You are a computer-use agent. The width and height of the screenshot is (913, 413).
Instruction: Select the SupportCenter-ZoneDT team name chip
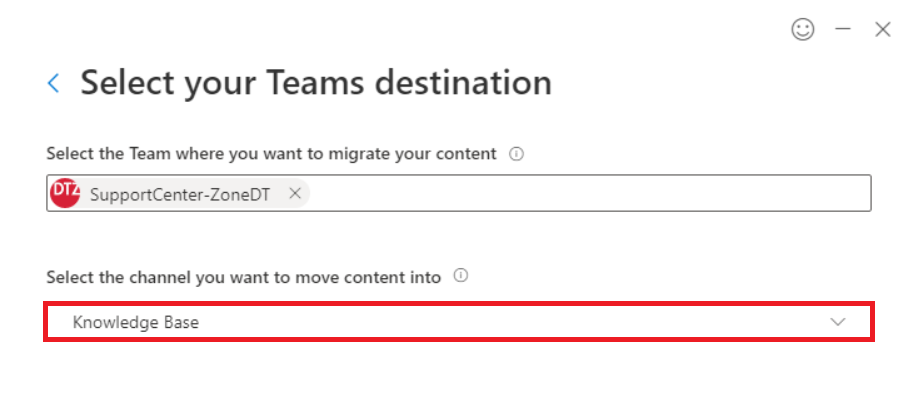[180, 194]
